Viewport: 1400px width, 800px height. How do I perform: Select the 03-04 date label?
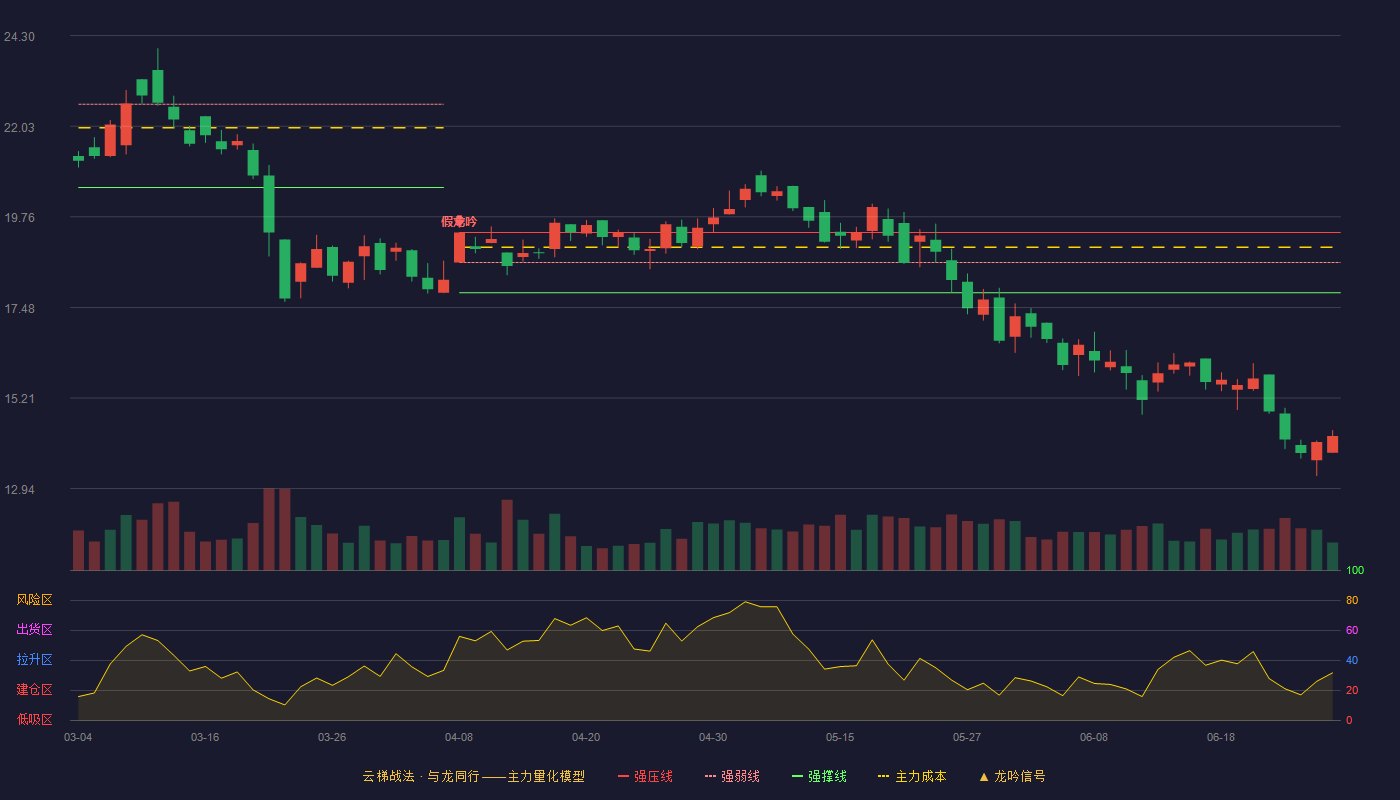78,737
